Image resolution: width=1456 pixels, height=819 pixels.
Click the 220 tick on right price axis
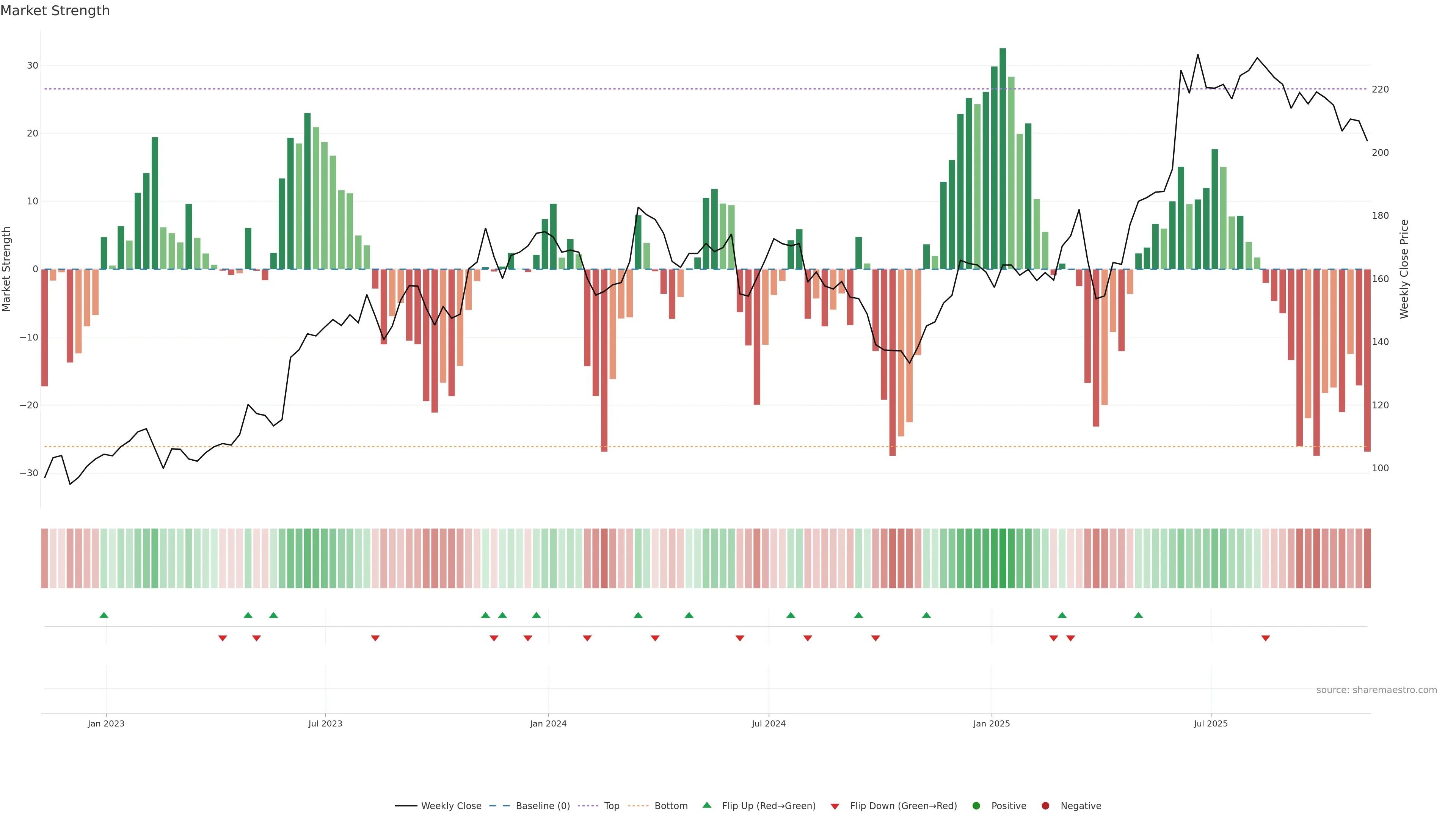pyautogui.click(x=1380, y=89)
